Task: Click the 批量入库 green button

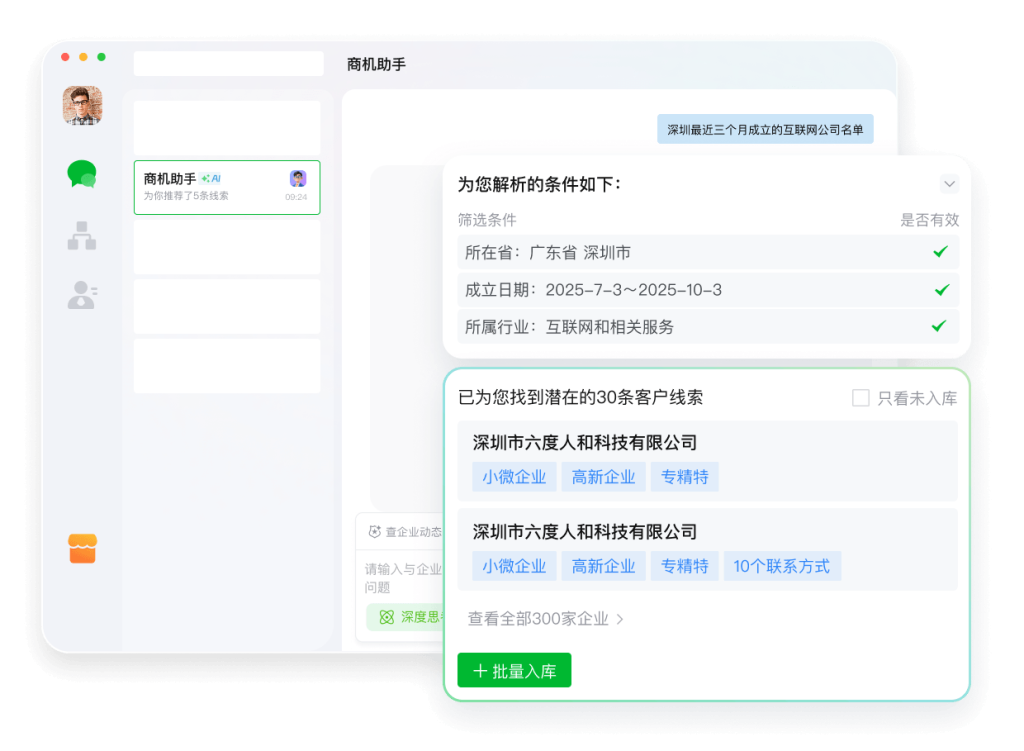Action: click(x=514, y=671)
